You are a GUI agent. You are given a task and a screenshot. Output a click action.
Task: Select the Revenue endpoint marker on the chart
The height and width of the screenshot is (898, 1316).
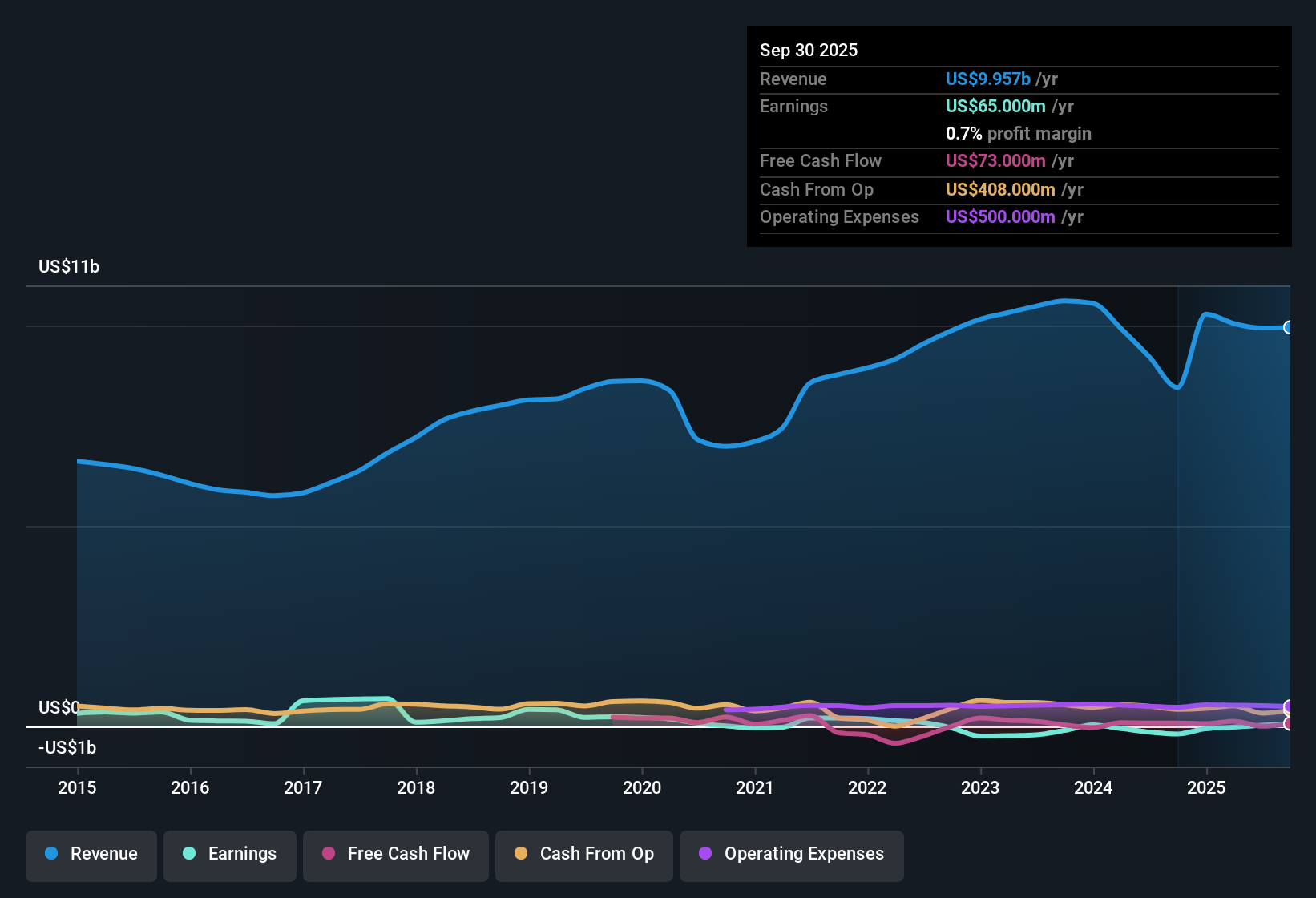click(1290, 327)
